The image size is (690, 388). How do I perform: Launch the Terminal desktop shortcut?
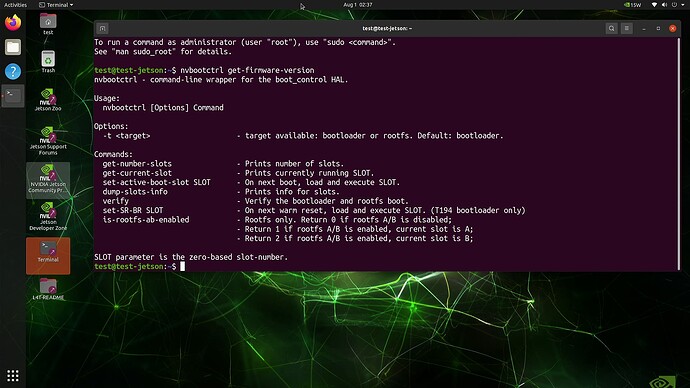click(x=48, y=256)
